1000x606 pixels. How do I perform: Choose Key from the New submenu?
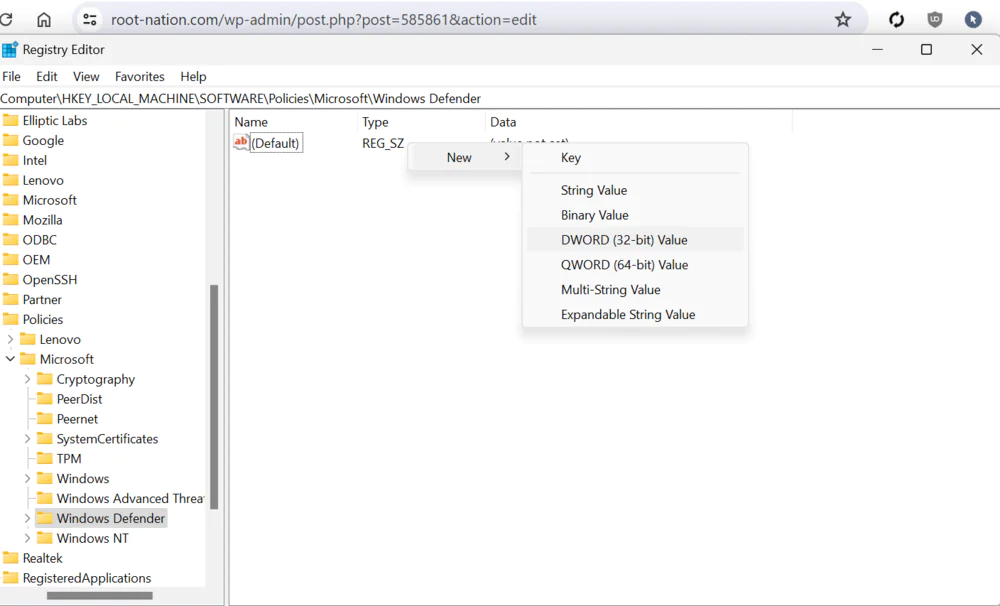click(635, 158)
